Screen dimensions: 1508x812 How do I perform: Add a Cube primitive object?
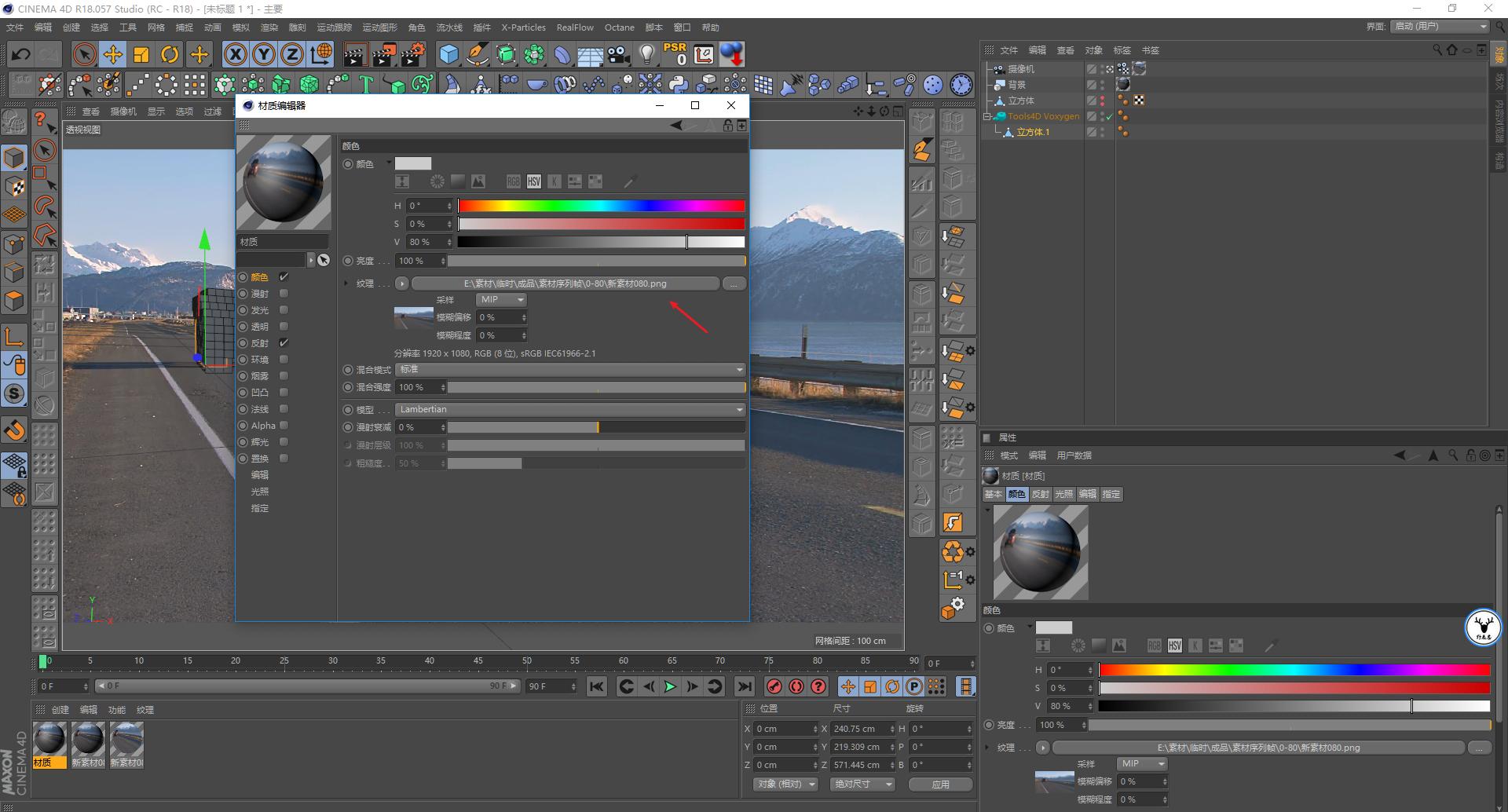(x=449, y=54)
